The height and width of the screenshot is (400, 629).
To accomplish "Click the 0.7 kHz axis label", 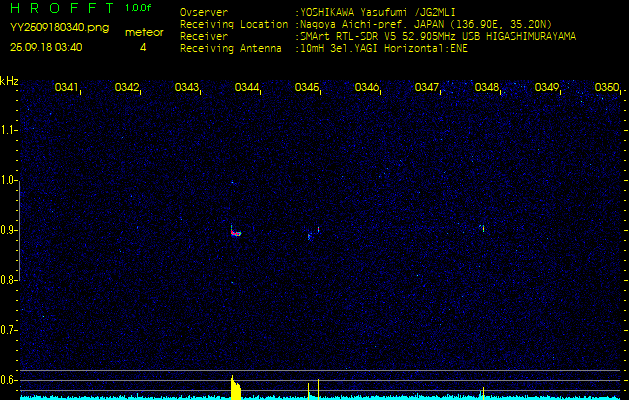I will coord(8,330).
